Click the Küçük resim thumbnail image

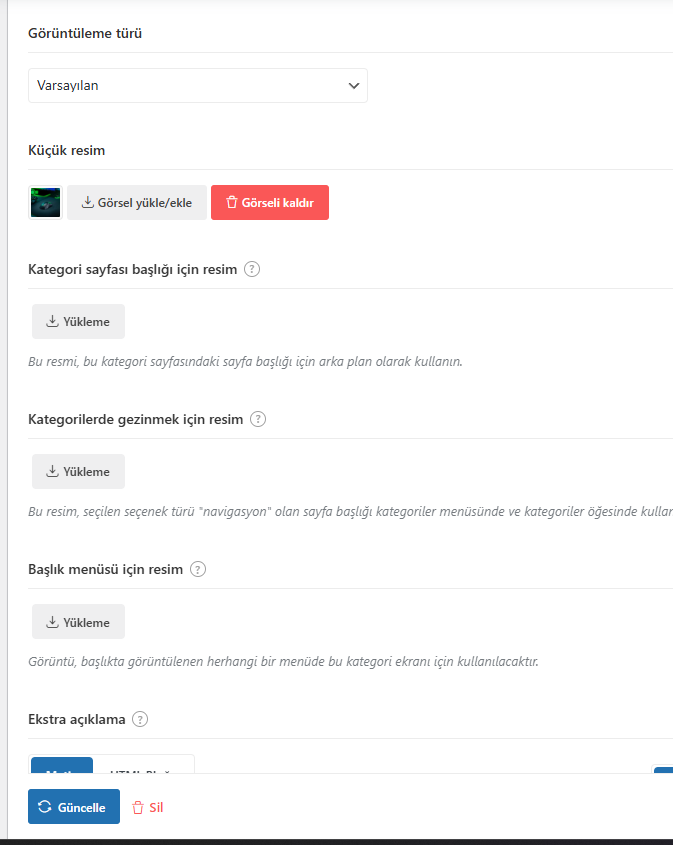point(45,203)
